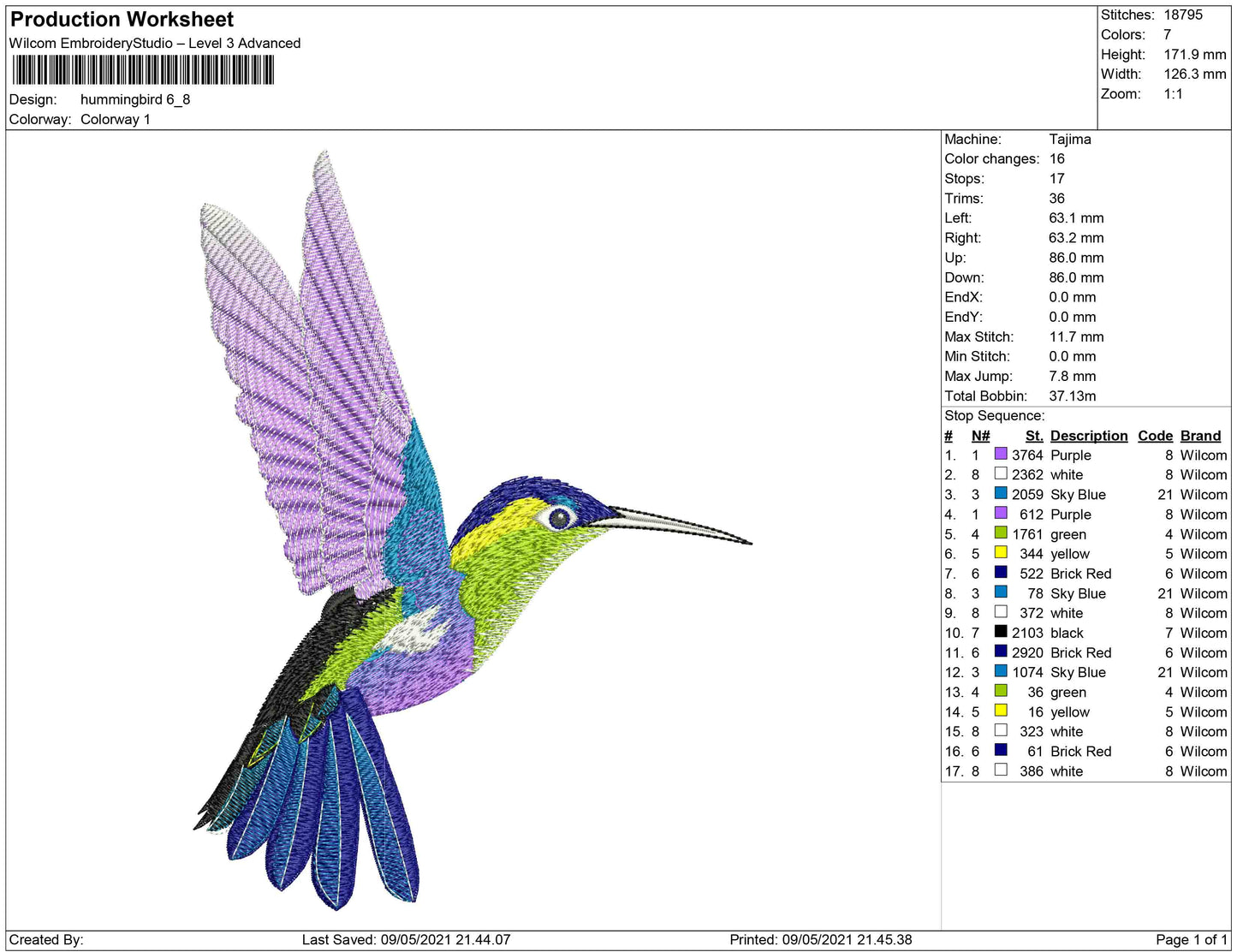Select the Sky Blue swatch in stop 12
The image size is (1237, 952).
1000,672
